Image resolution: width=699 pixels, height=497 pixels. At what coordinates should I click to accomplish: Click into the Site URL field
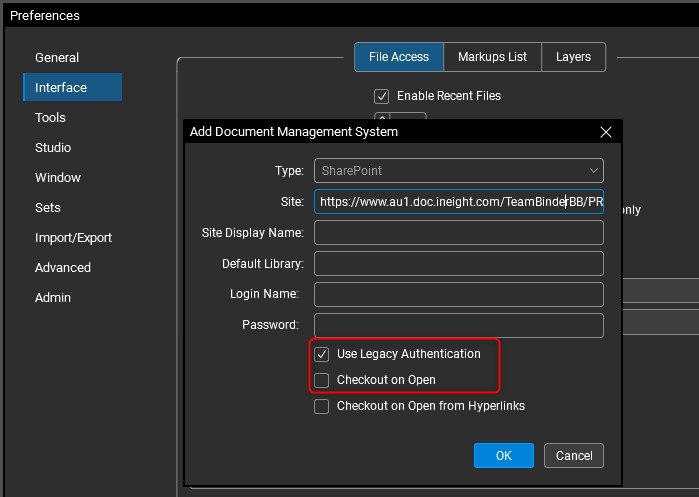pos(459,202)
